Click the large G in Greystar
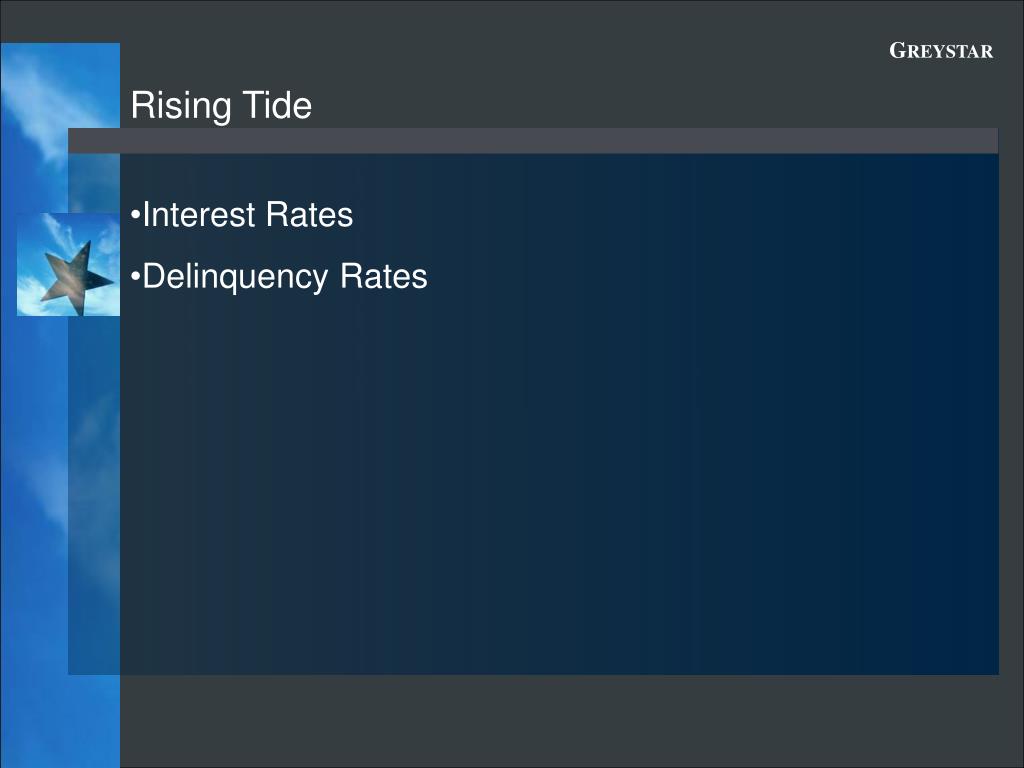1024x768 pixels. [899, 51]
